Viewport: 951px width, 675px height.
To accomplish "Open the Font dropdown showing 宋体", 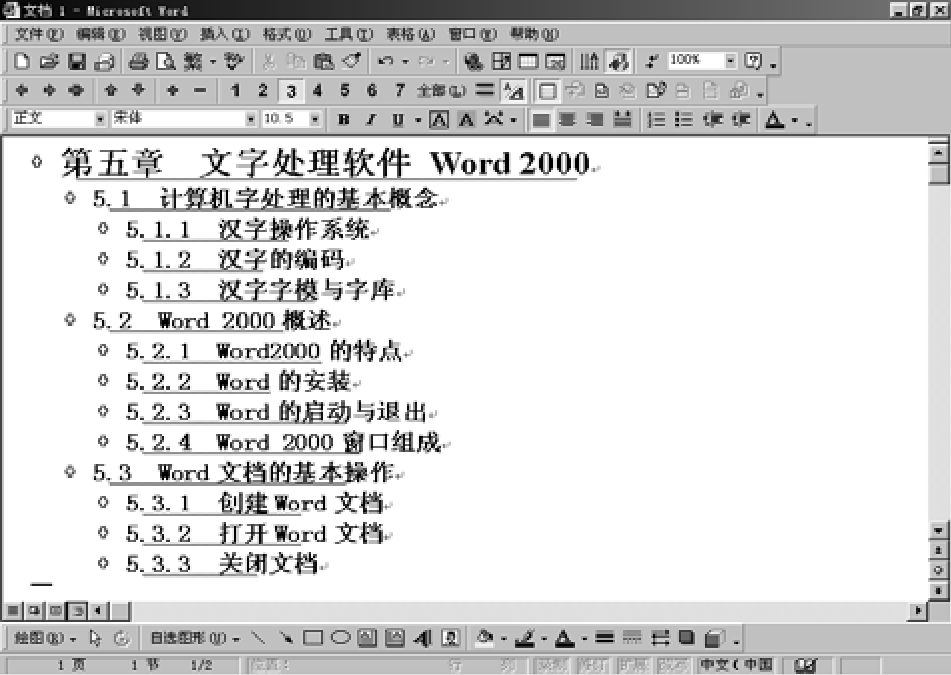I will [x=250, y=119].
